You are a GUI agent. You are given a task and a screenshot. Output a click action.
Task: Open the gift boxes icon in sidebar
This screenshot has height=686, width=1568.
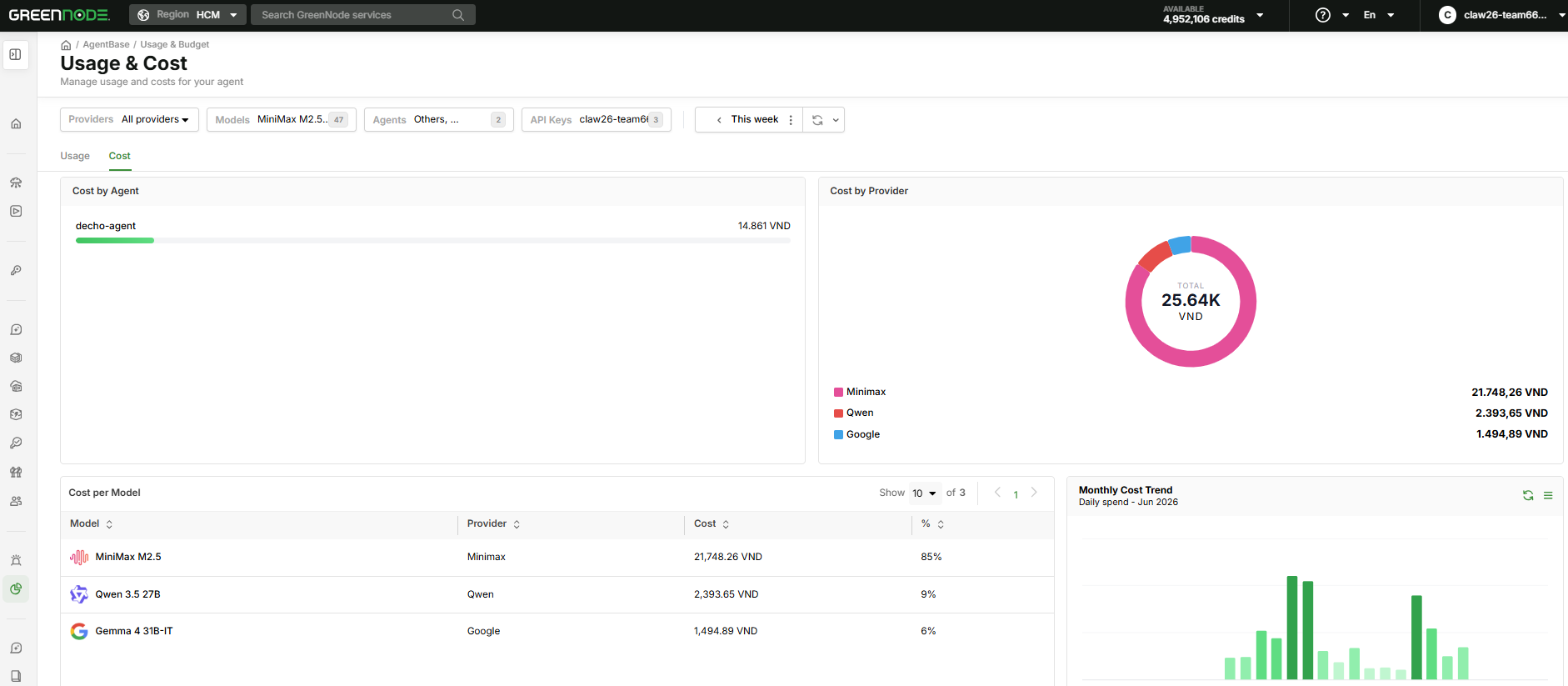point(16,472)
